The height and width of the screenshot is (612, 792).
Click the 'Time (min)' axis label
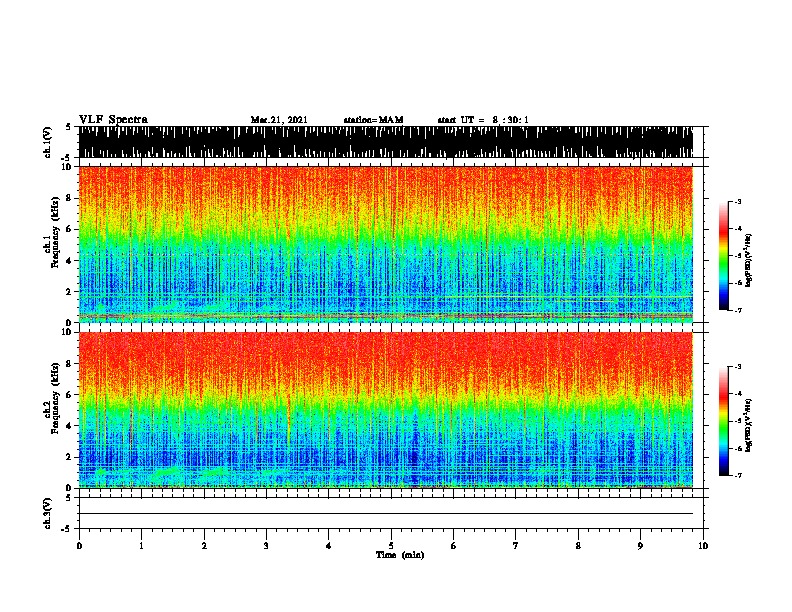pos(400,555)
